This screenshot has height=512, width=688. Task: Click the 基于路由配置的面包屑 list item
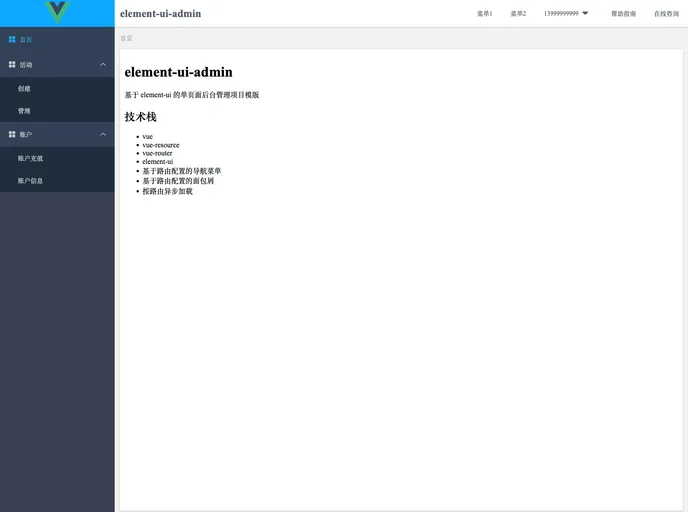178,181
